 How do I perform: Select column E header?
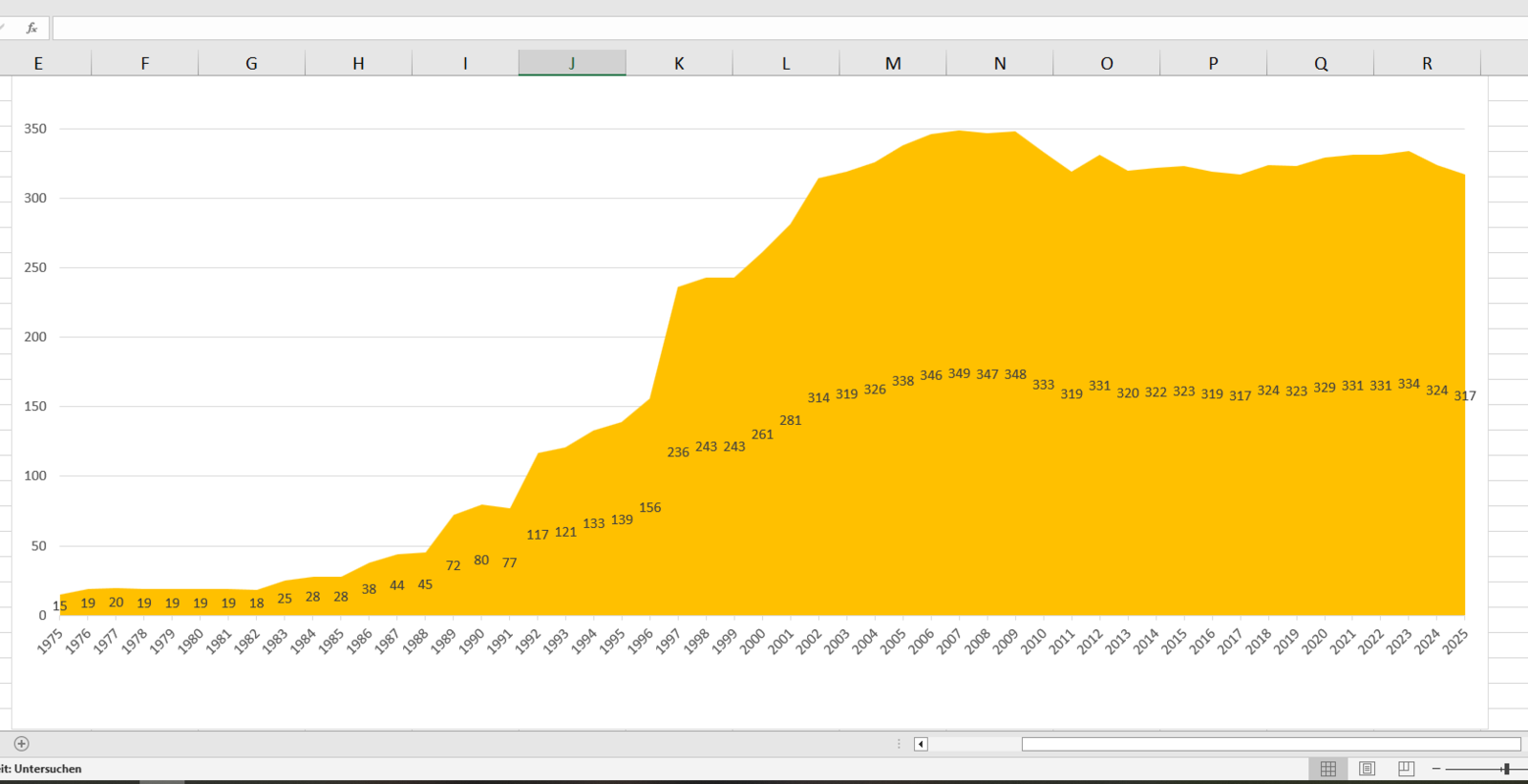click(x=38, y=63)
